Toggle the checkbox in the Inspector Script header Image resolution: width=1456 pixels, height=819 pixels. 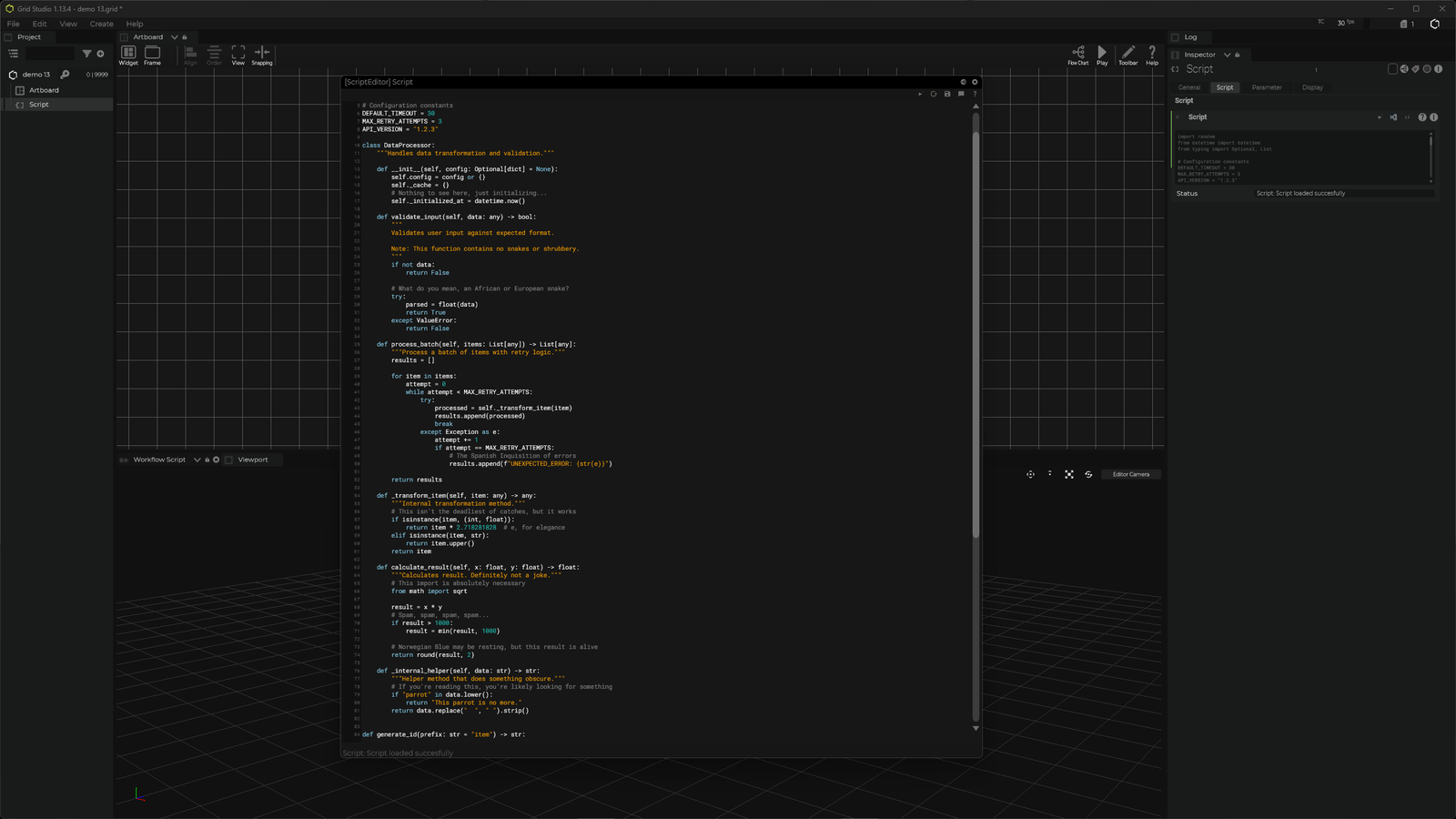pos(1392,69)
